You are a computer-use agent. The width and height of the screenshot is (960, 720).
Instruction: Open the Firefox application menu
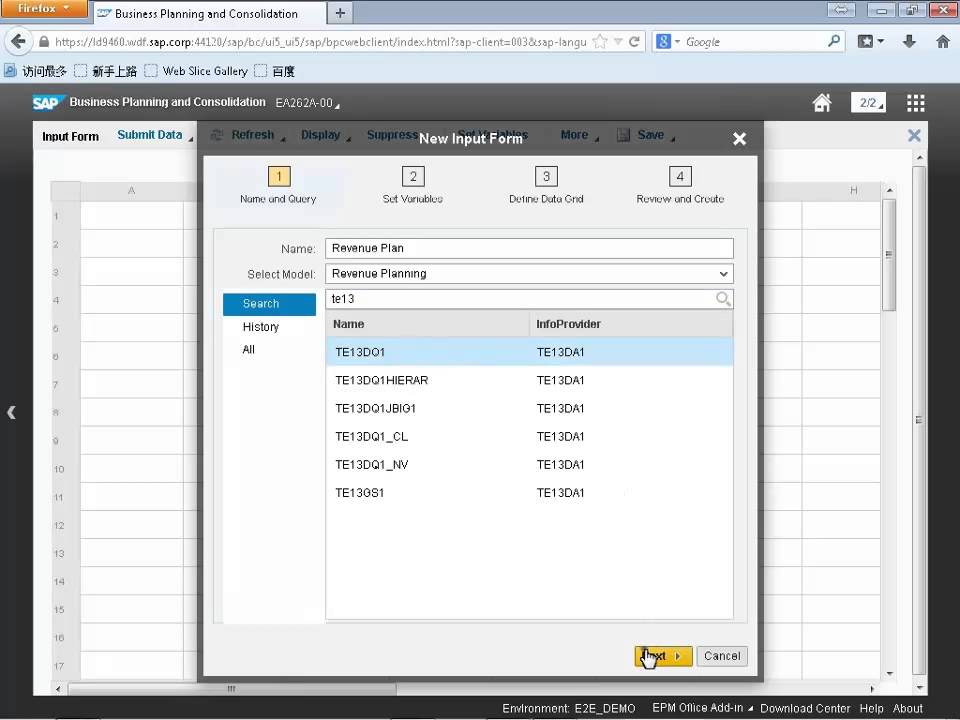[x=43, y=9]
